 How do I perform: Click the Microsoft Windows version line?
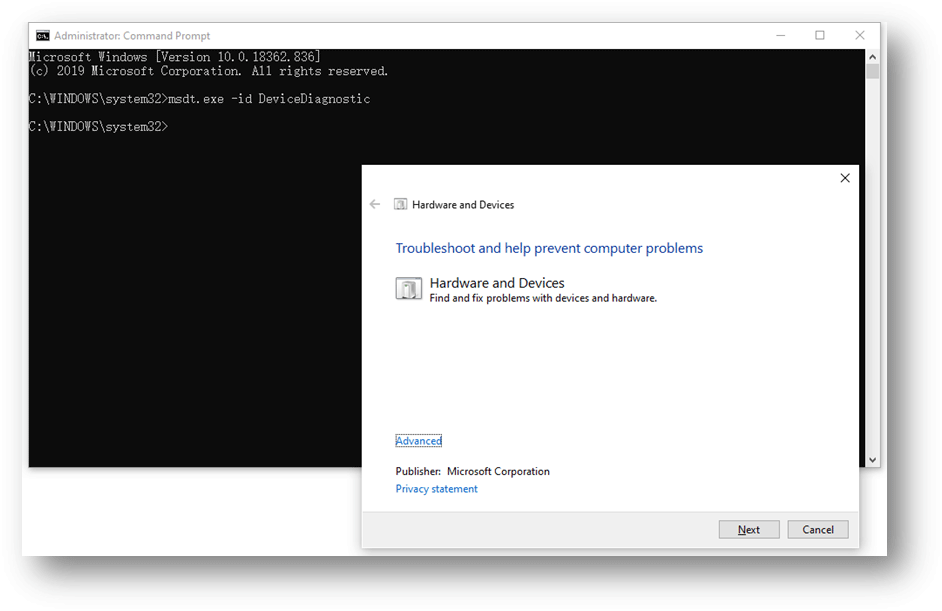[175, 57]
